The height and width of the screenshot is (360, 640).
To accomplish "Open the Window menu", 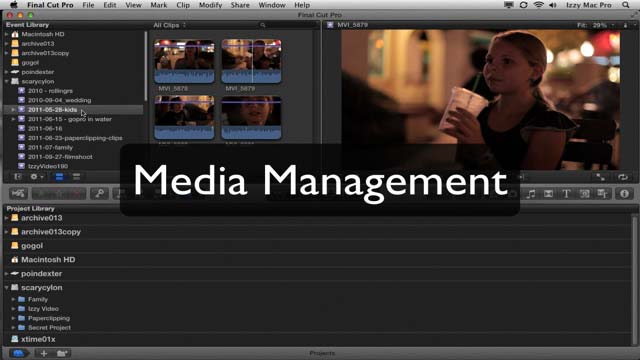I will (272, 5).
